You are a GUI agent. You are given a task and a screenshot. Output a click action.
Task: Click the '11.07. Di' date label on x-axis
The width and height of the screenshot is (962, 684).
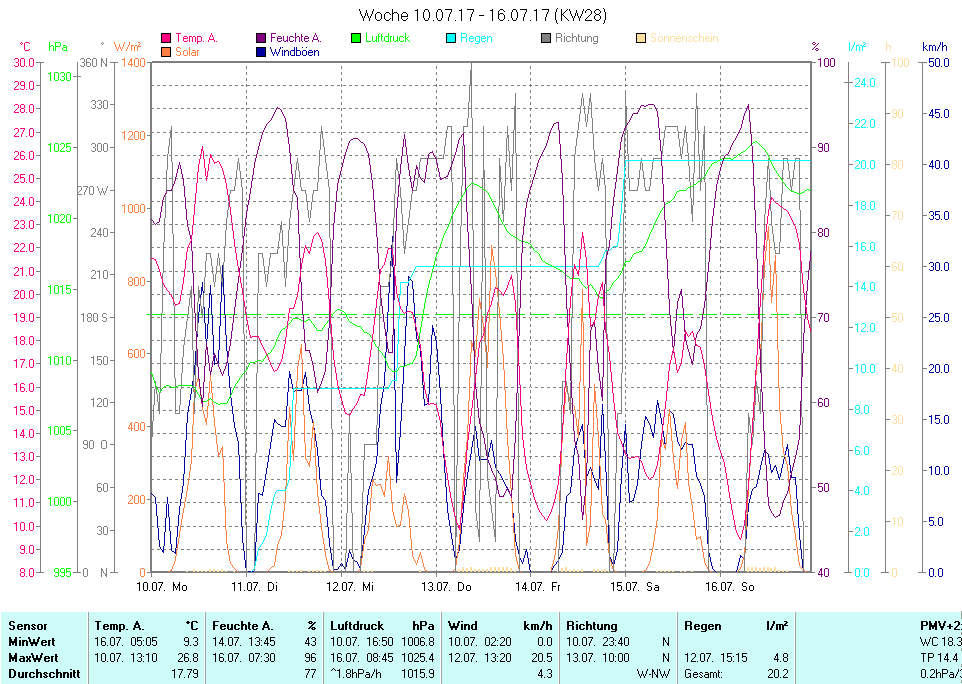(x=255, y=587)
